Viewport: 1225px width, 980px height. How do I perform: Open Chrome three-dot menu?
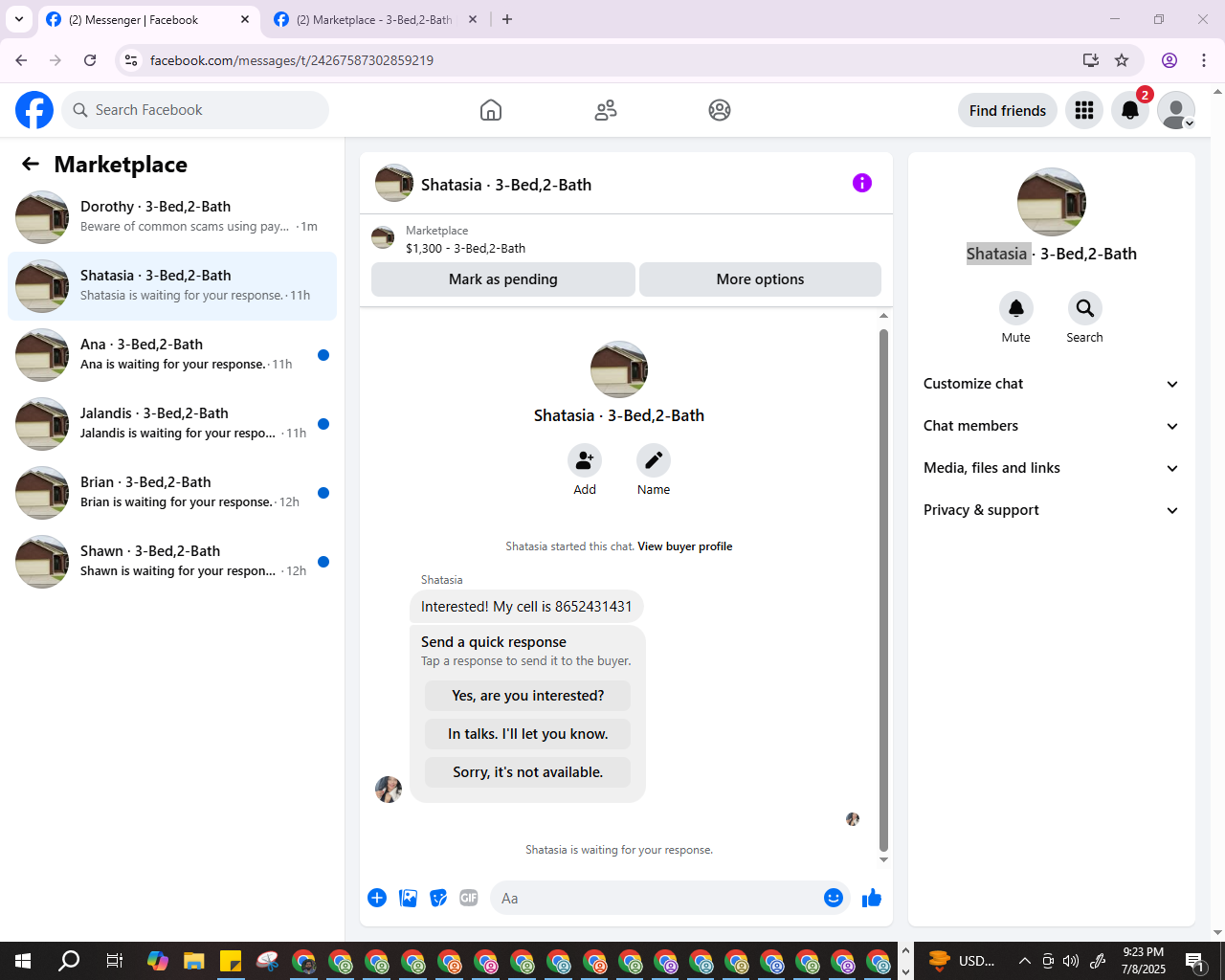click(1204, 60)
